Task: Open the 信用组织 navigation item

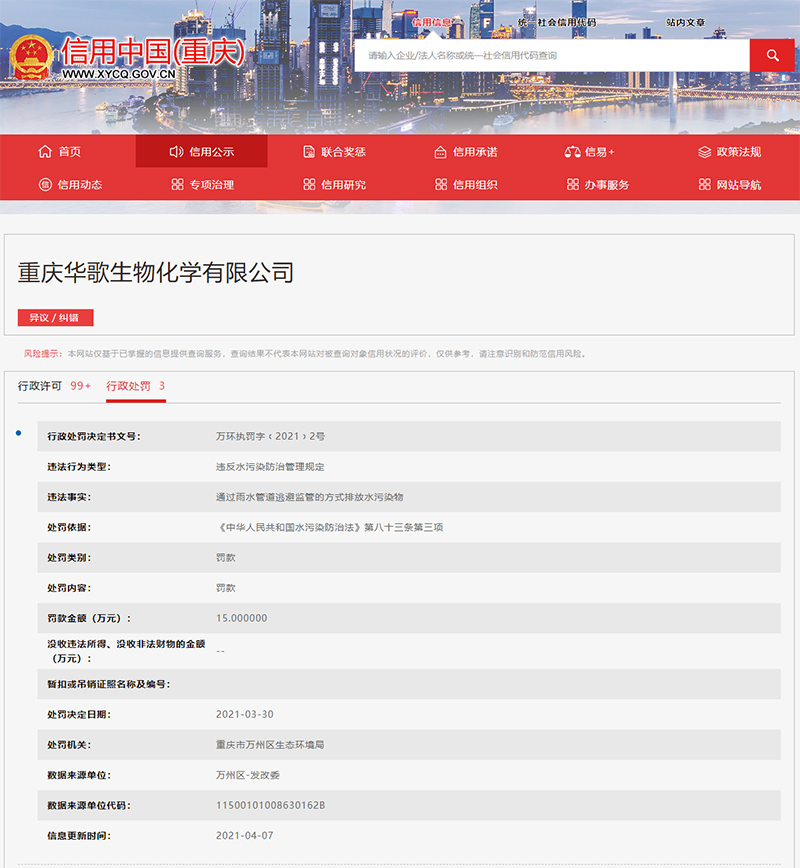Action: click(x=475, y=184)
